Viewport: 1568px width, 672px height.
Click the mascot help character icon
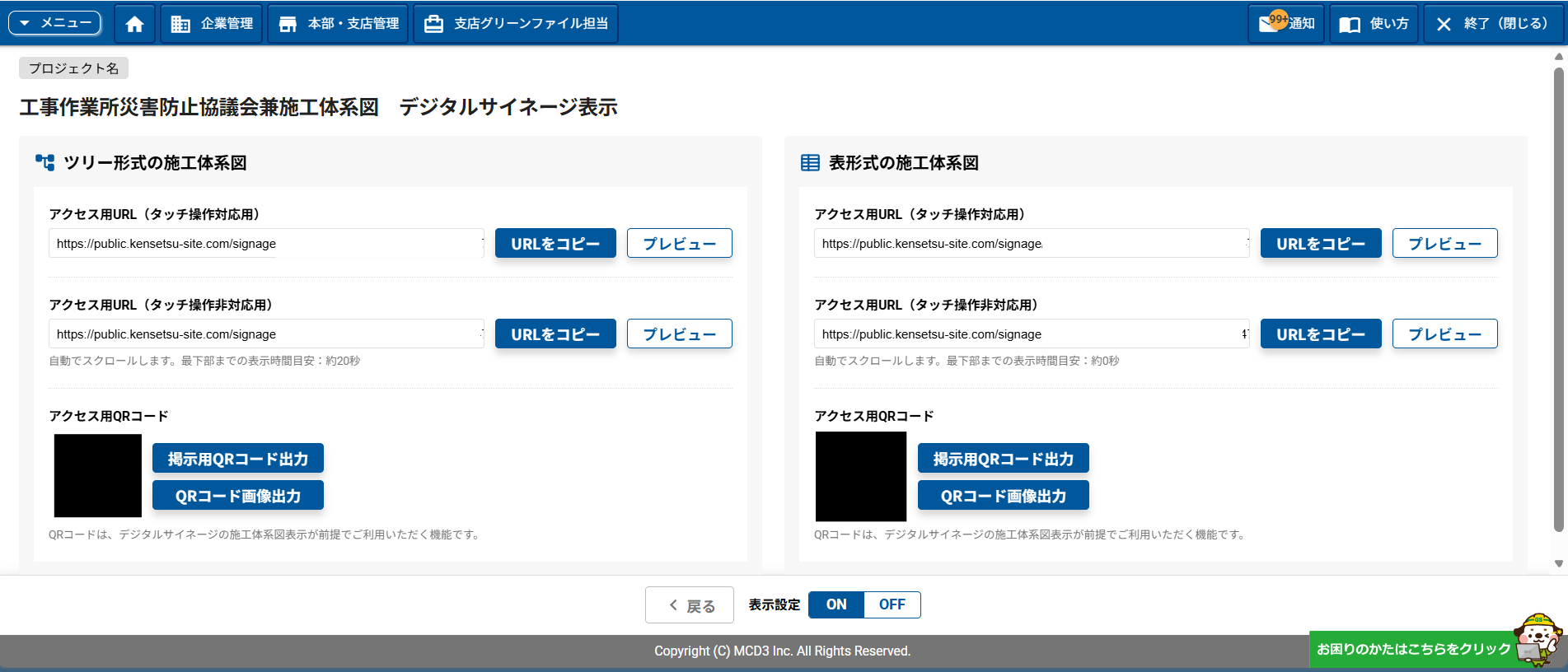[1538, 638]
